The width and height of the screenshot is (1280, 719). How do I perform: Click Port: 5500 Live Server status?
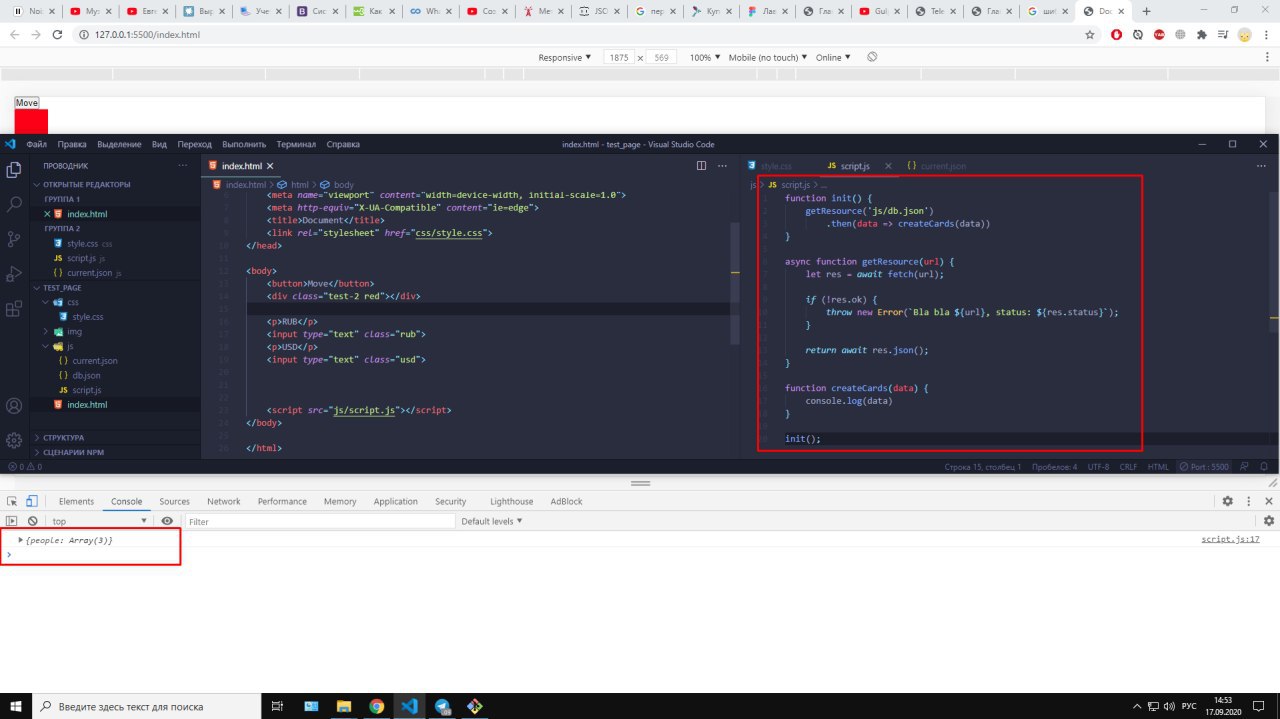pyautogui.click(x=1204, y=467)
